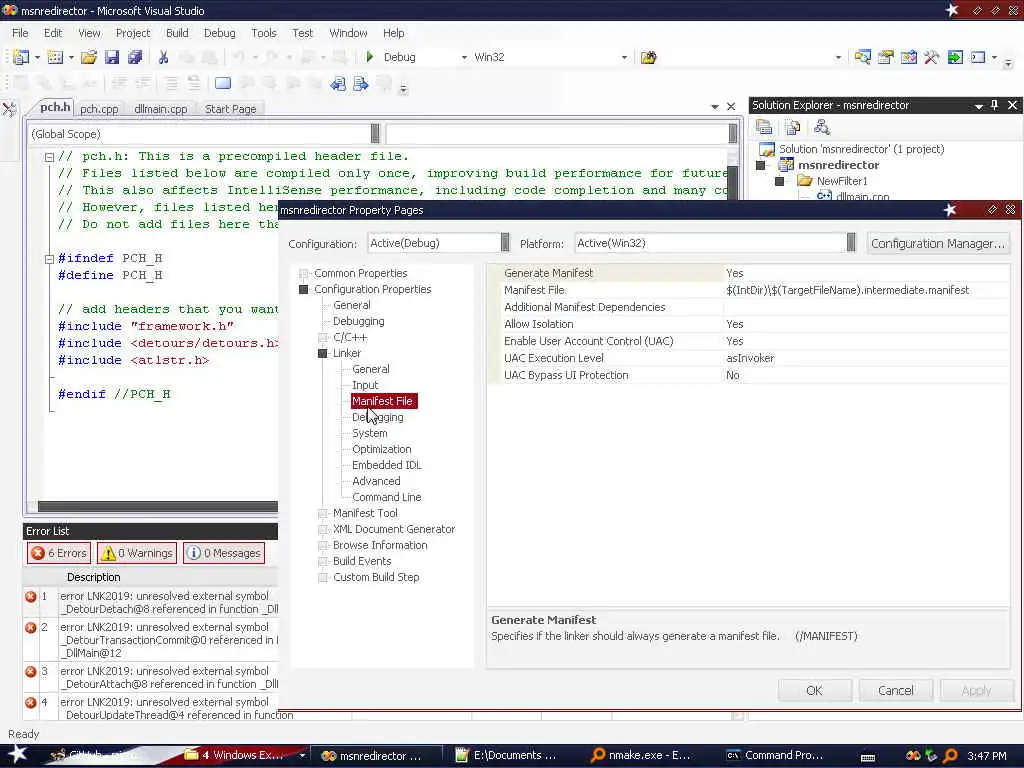Image resolution: width=1024 pixels, height=768 pixels.
Task: Open the File menu
Action: [20, 33]
